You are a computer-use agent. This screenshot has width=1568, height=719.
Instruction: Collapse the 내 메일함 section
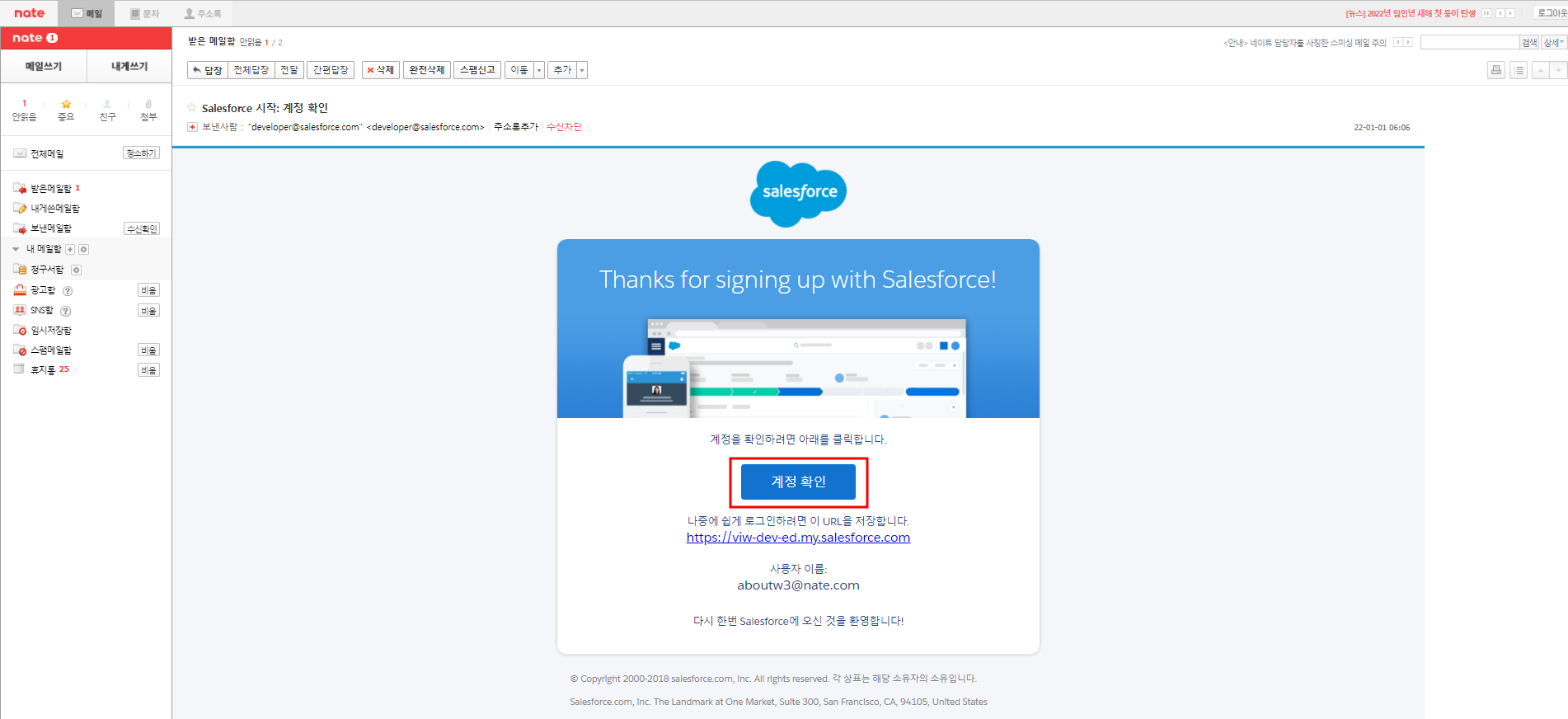(16, 249)
